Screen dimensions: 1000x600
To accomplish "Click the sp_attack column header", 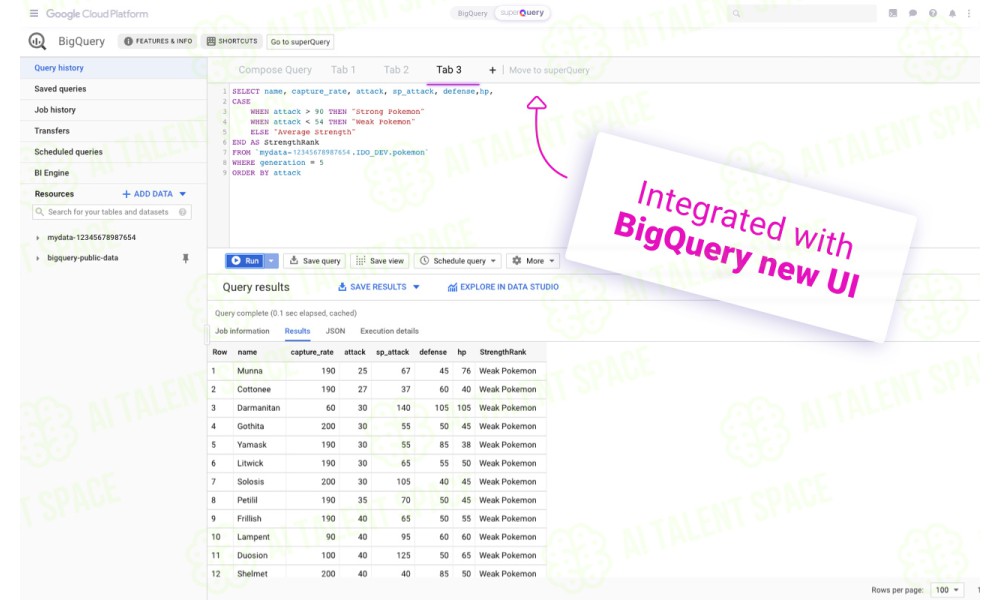I will click(x=392, y=352).
